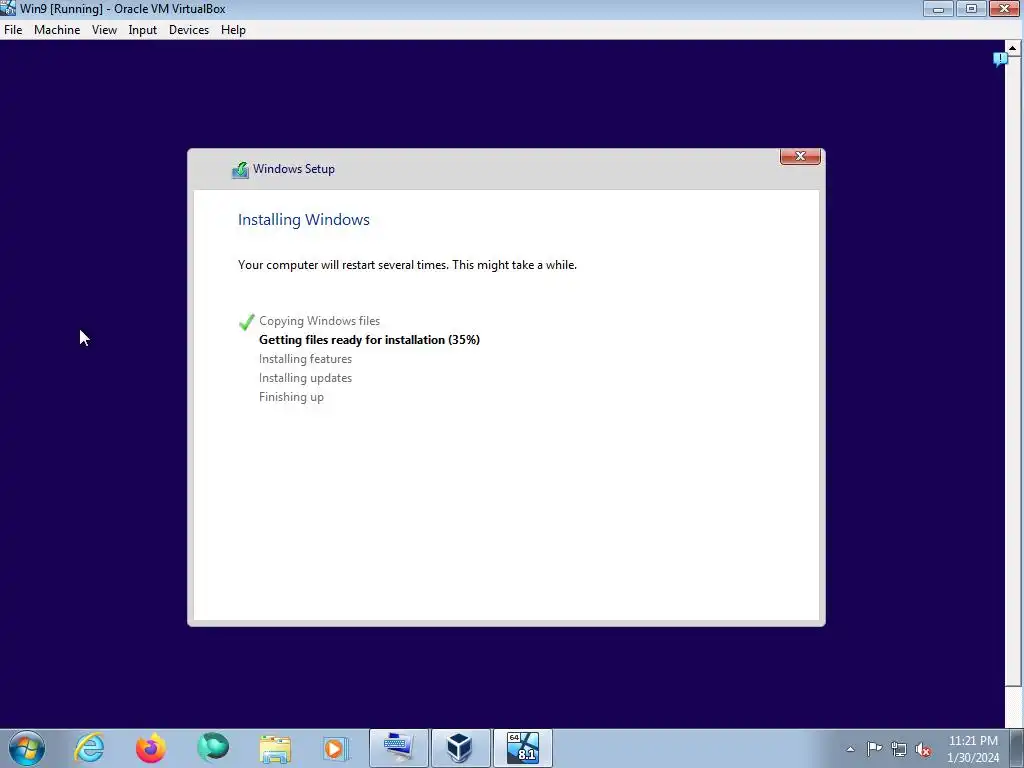
Task: Open the Help menu
Action: 233,30
